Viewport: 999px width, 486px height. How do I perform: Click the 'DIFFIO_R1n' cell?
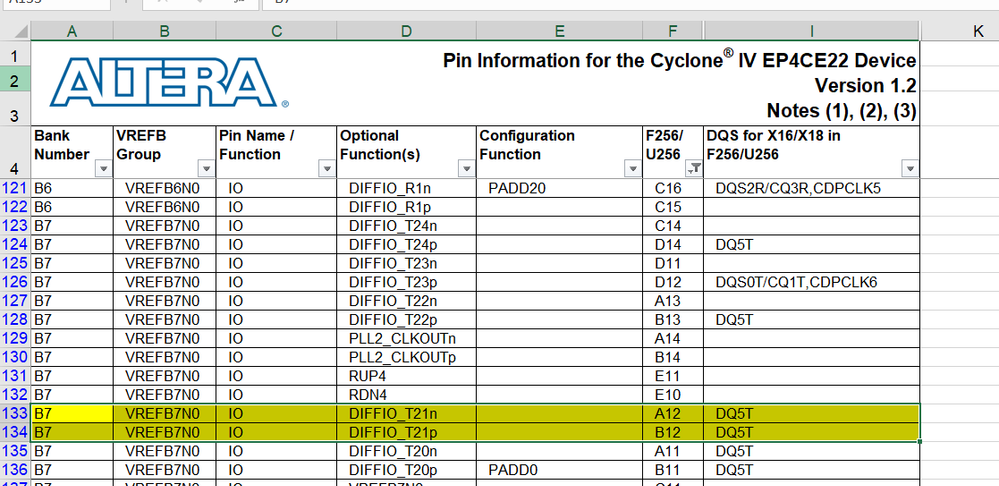coord(406,189)
